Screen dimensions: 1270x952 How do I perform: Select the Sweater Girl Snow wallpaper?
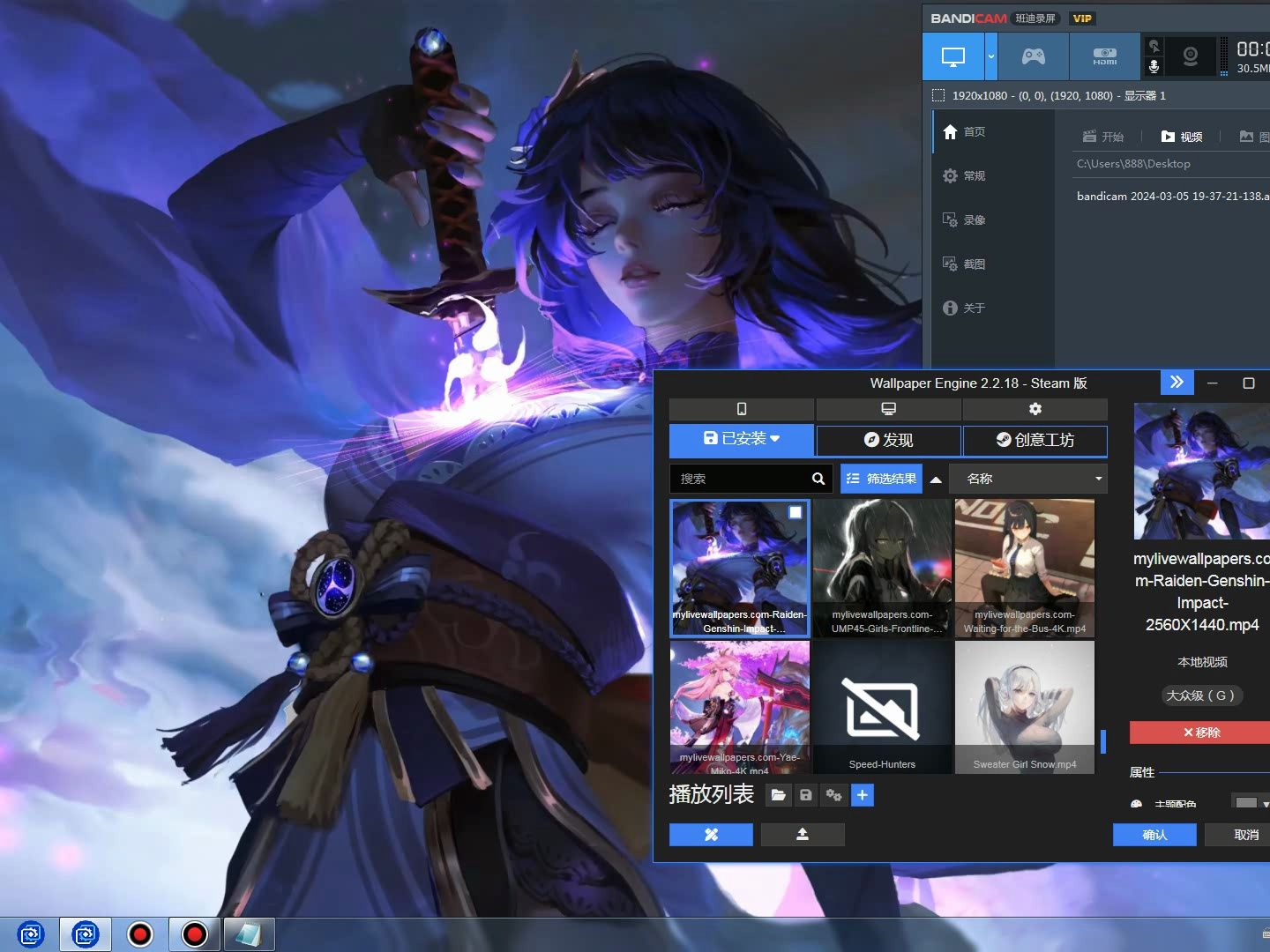1025,708
